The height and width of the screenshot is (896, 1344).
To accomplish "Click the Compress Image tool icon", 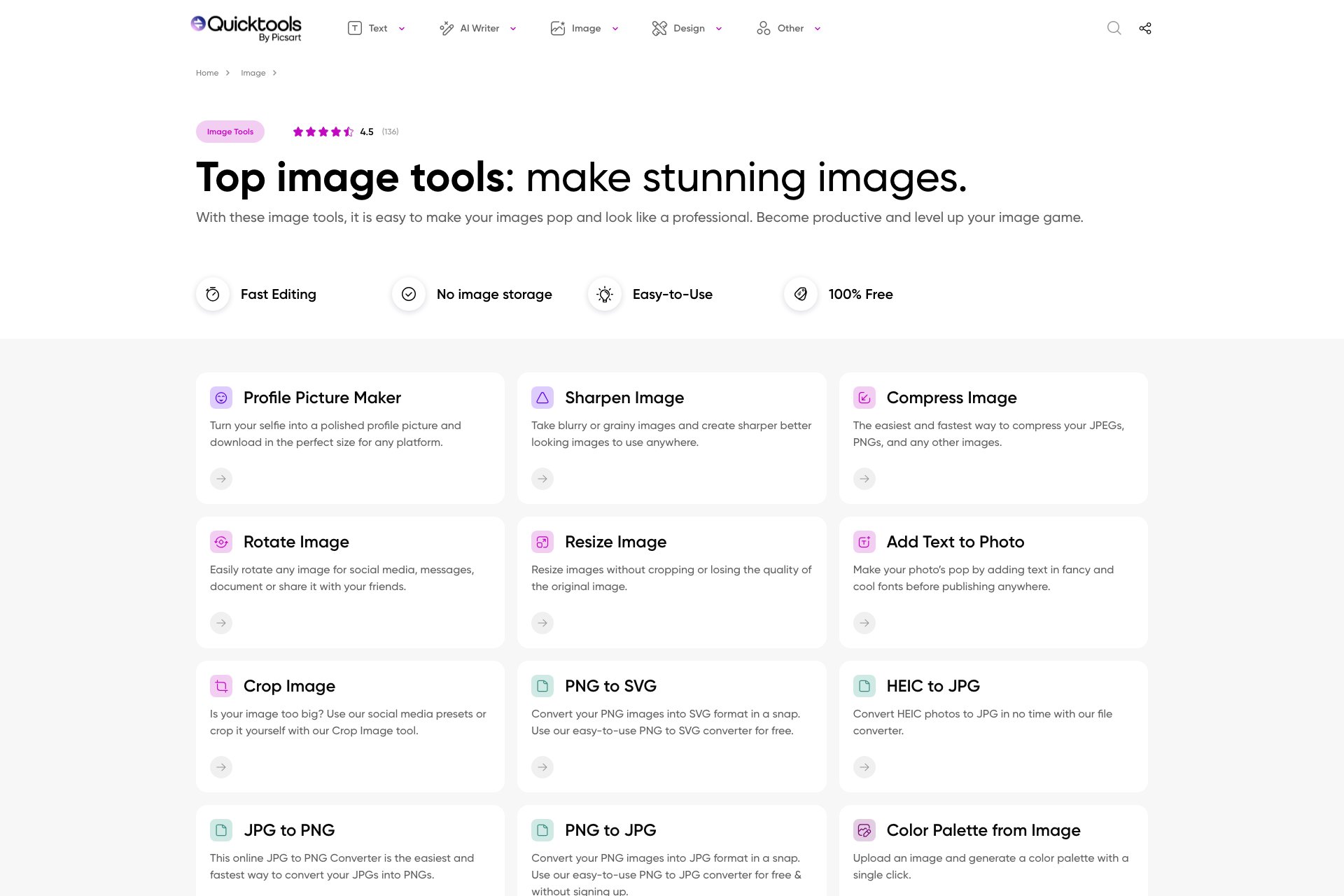I will click(864, 397).
